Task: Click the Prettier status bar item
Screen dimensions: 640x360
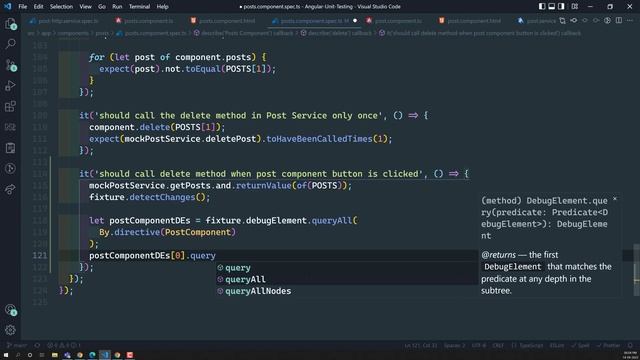Action: (609, 345)
